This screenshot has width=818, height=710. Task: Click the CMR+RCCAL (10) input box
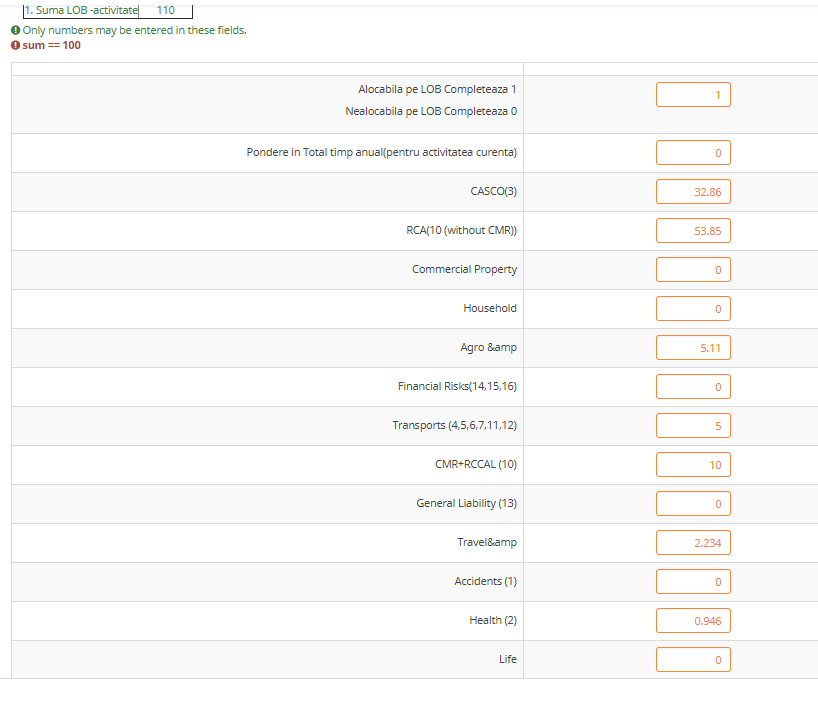tap(693, 464)
